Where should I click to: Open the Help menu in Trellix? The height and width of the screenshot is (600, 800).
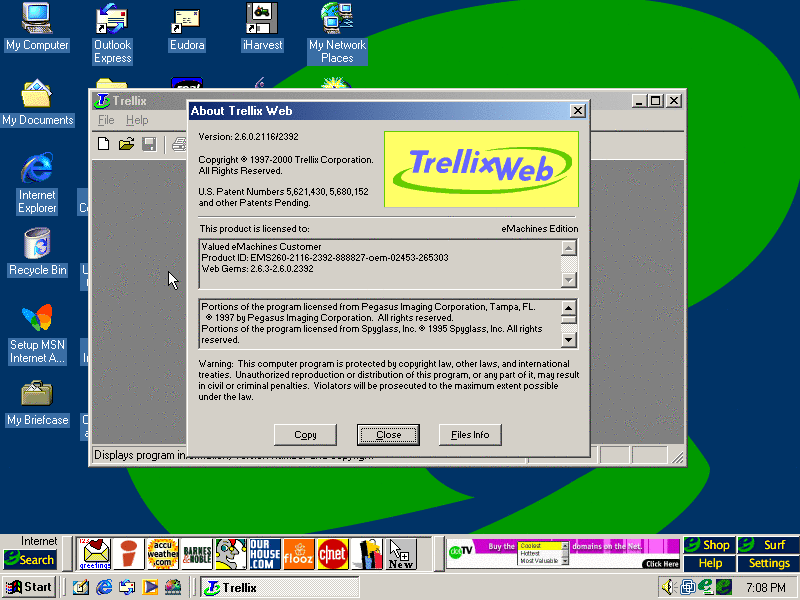(x=137, y=120)
